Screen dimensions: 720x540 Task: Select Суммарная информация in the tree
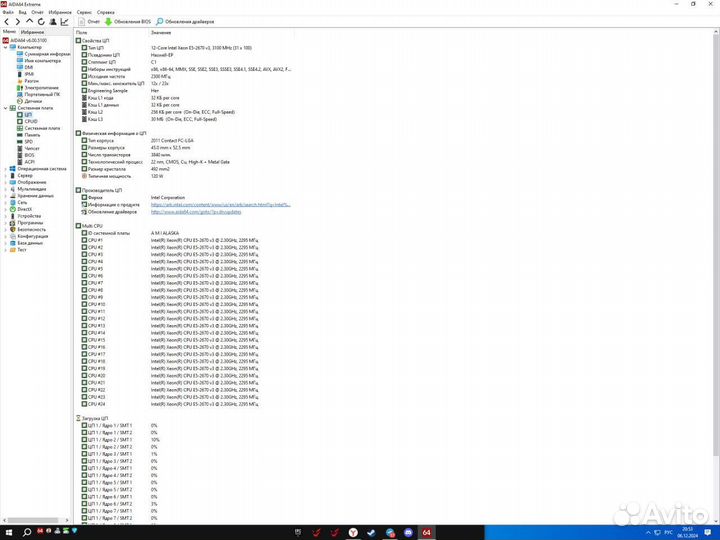(44, 54)
